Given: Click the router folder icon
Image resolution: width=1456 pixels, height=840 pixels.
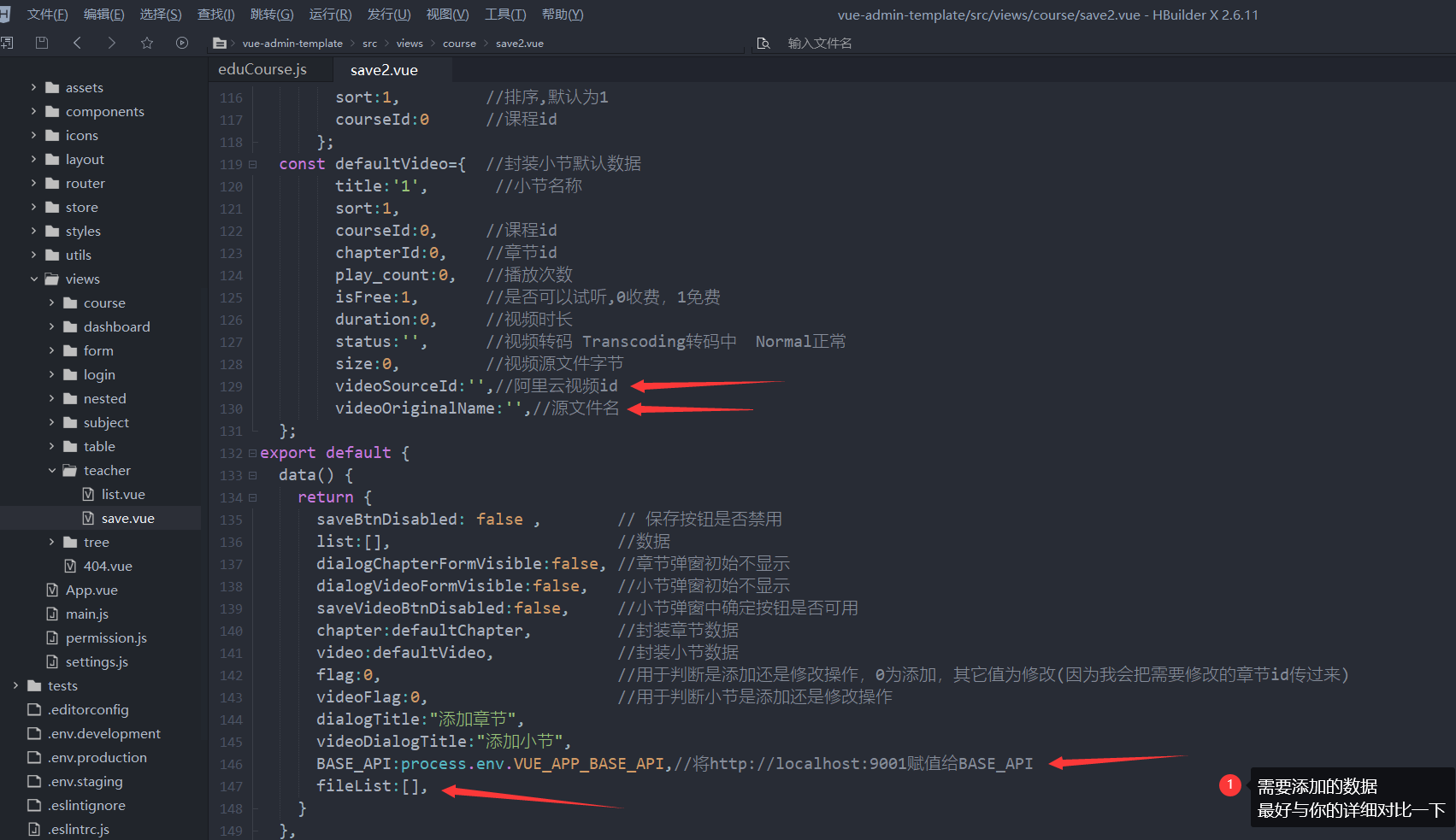Looking at the screenshot, I should click(x=52, y=183).
